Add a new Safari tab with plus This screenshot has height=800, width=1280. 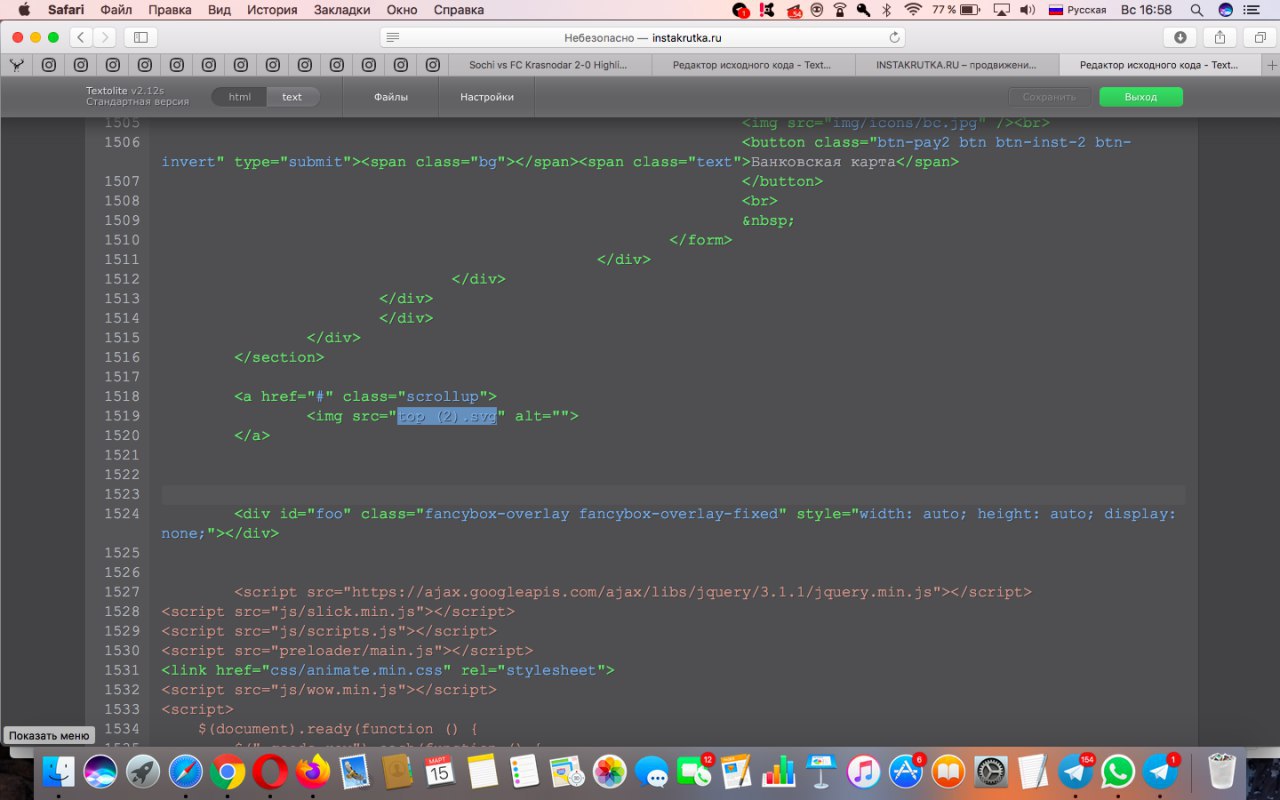point(1271,65)
